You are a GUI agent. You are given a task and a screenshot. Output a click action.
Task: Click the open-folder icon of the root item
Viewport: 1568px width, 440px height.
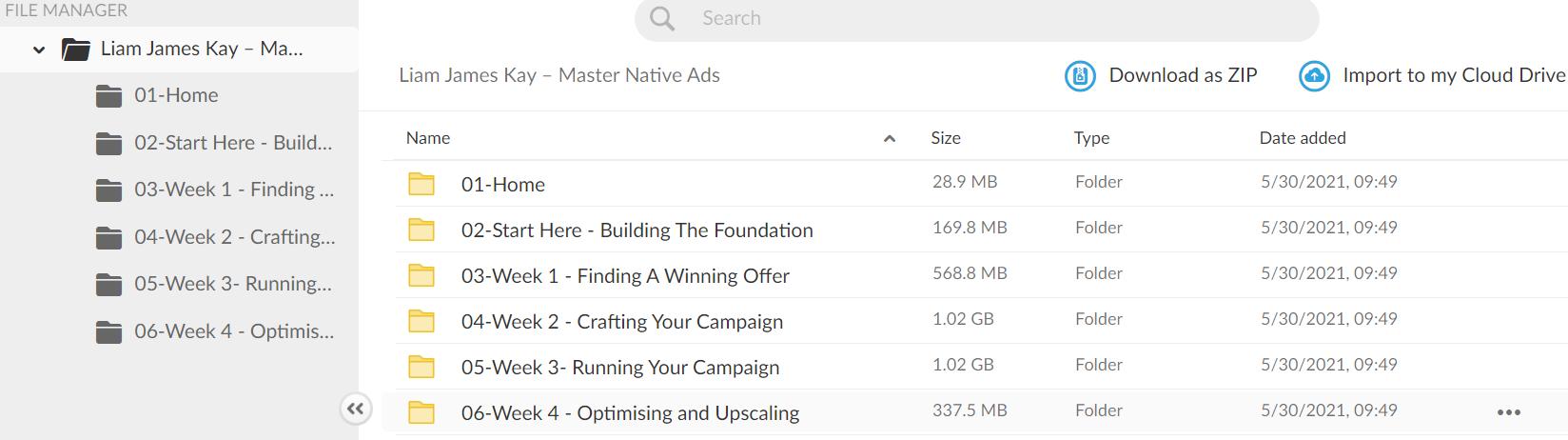tap(76, 49)
